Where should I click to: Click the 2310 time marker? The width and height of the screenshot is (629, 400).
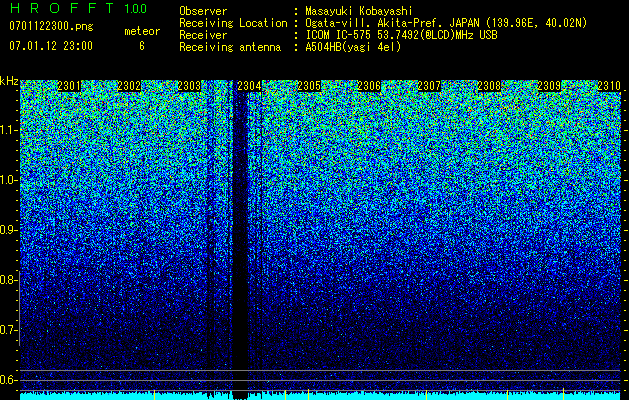tap(609, 86)
